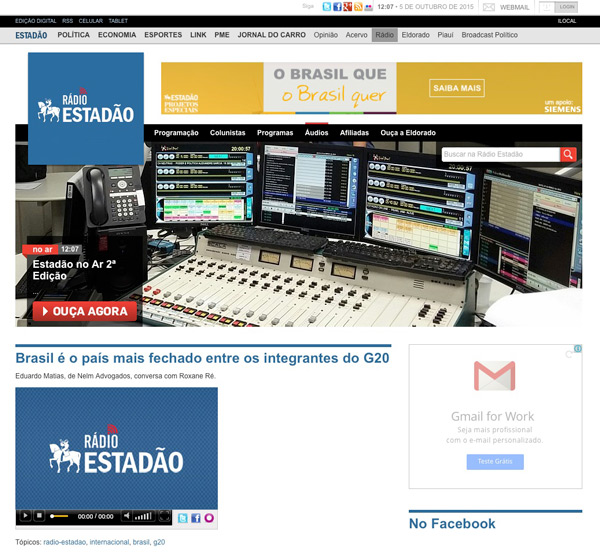This screenshot has width=600, height=557.
Task: Mute the player's speaker icon
Action: (x=127, y=516)
